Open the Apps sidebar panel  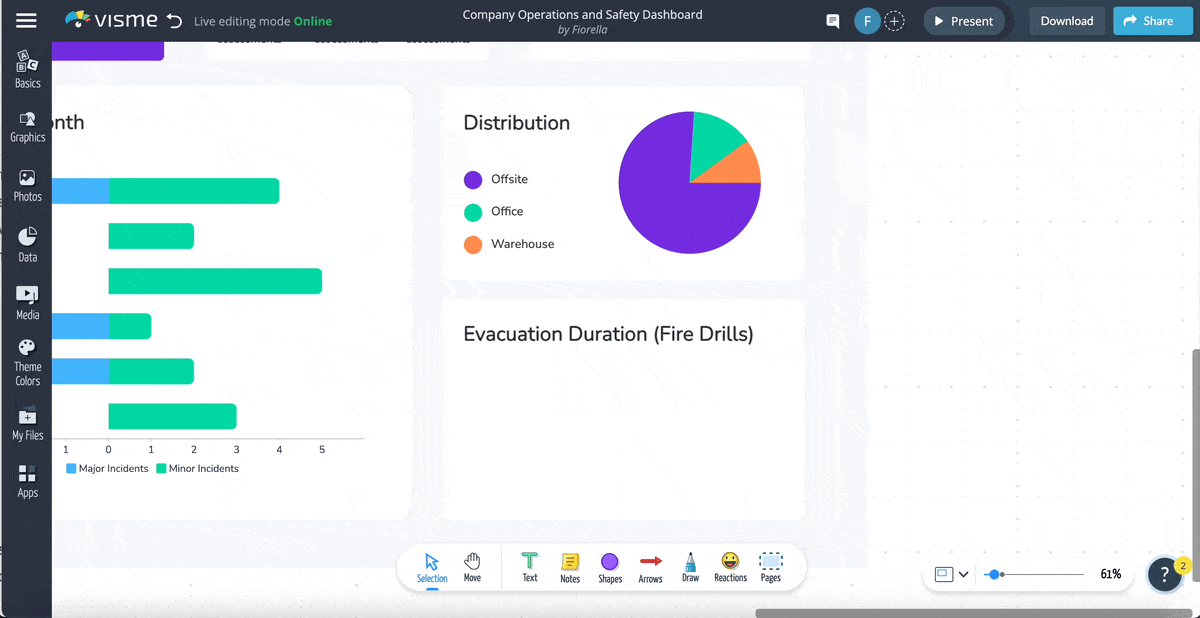(x=27, y=481)
